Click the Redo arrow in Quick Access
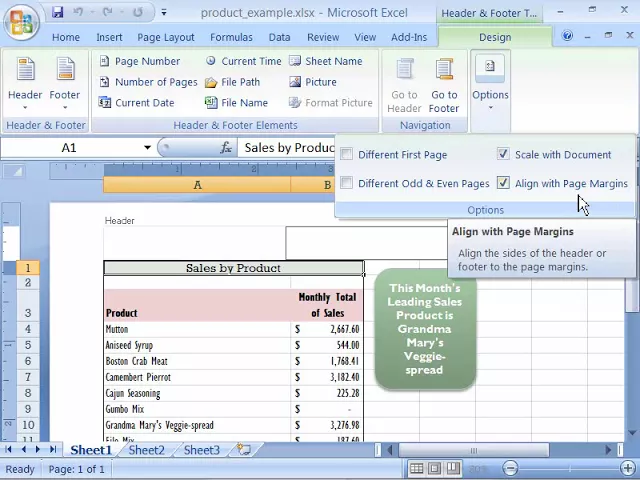The width and height of the screenshot is (640, 480). click(108, 12)
